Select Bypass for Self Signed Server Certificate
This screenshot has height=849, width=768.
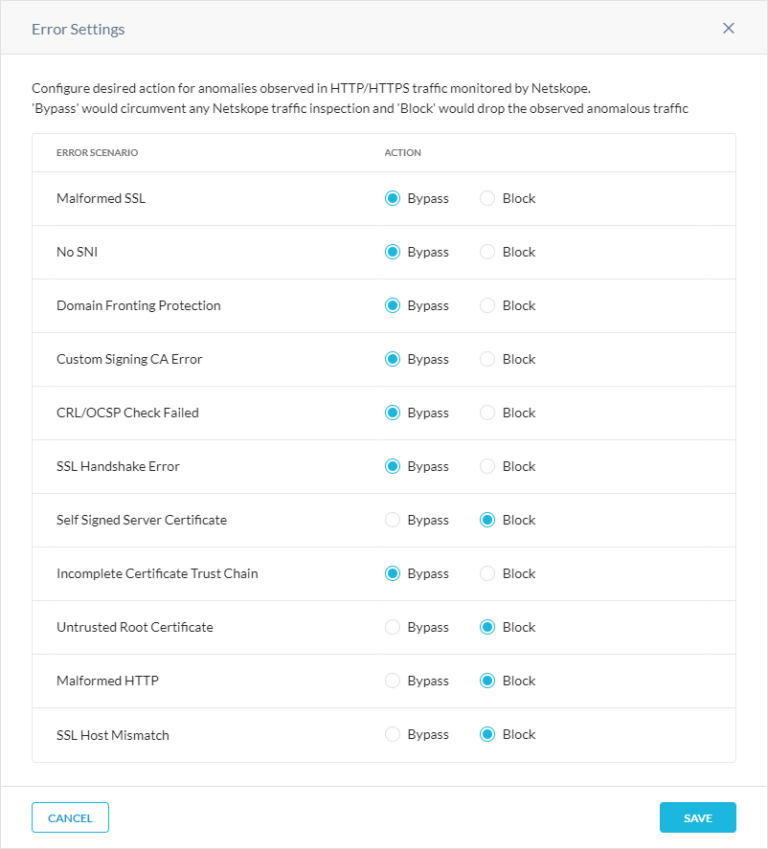coord(393,520)
